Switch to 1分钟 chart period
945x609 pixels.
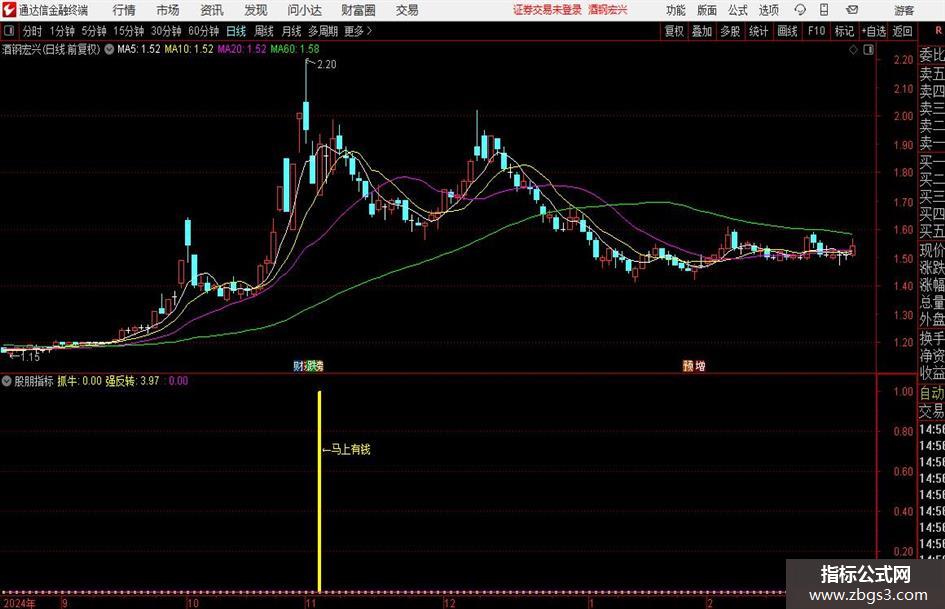(x=61, y=31)
